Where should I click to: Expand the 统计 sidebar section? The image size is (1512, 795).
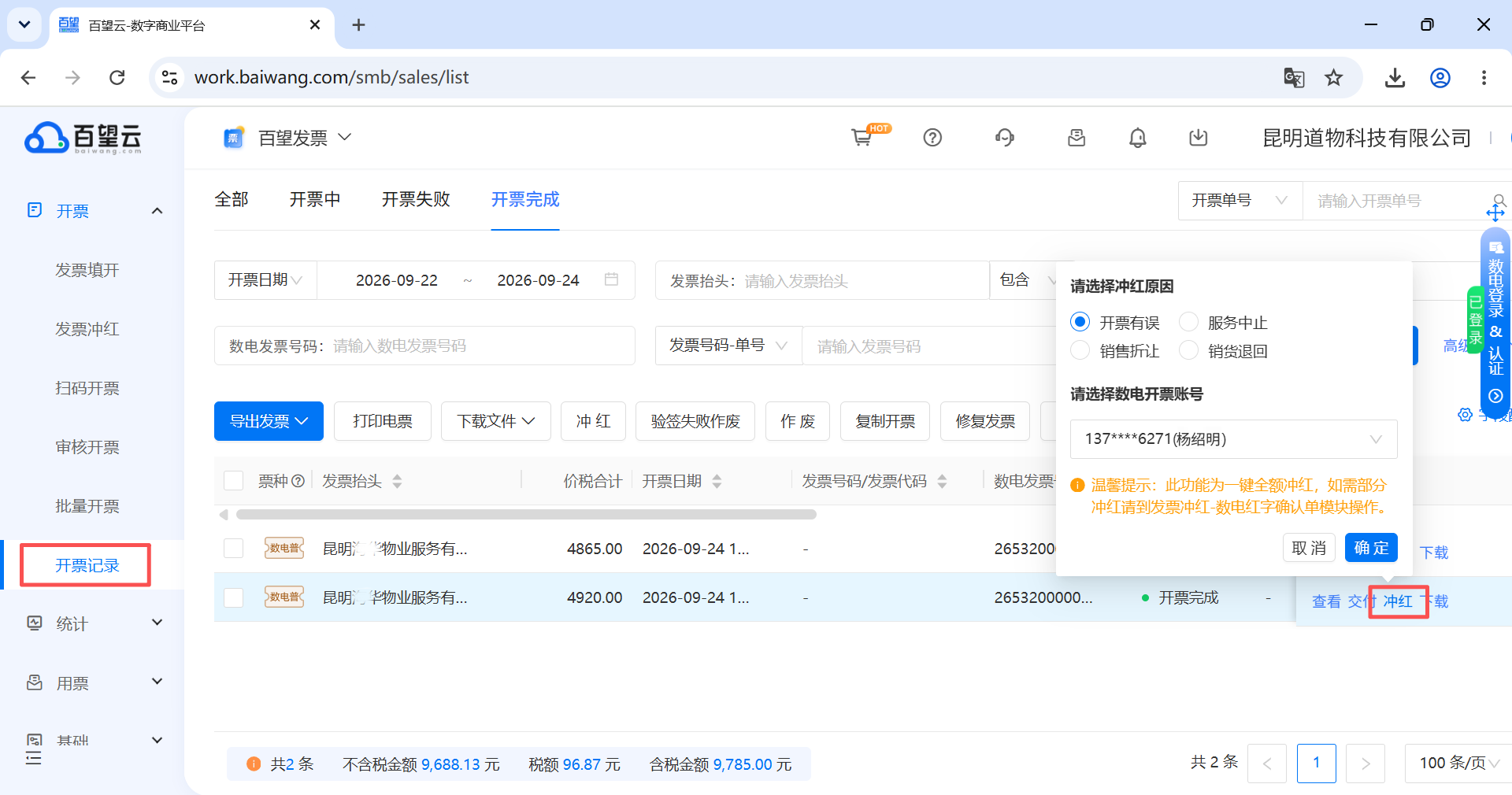click(x=157, y=623)
